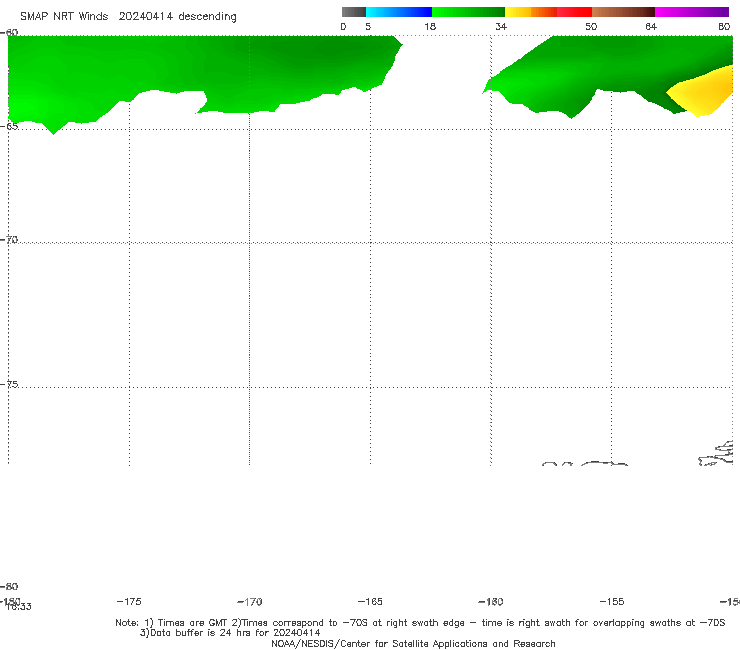This screenshot has width=740, height=650.
Task: Click the yellow high-wind patch on the map
Action: point(705,92)
